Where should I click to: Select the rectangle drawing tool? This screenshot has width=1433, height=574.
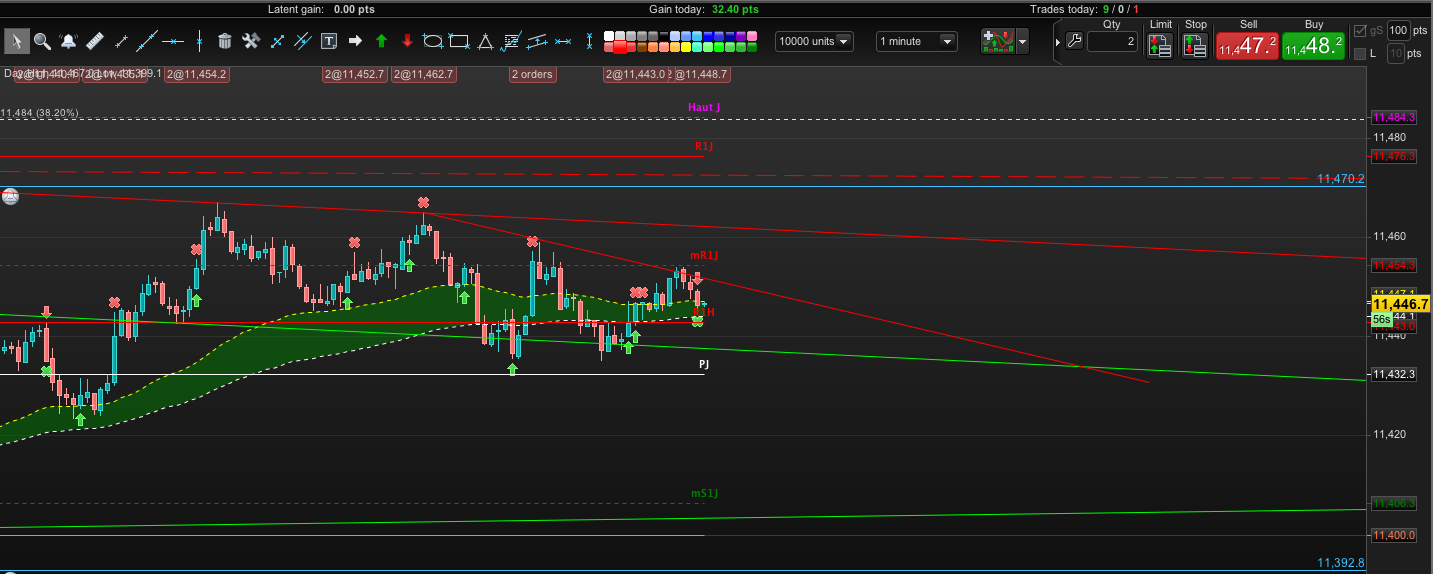point(459,41)
